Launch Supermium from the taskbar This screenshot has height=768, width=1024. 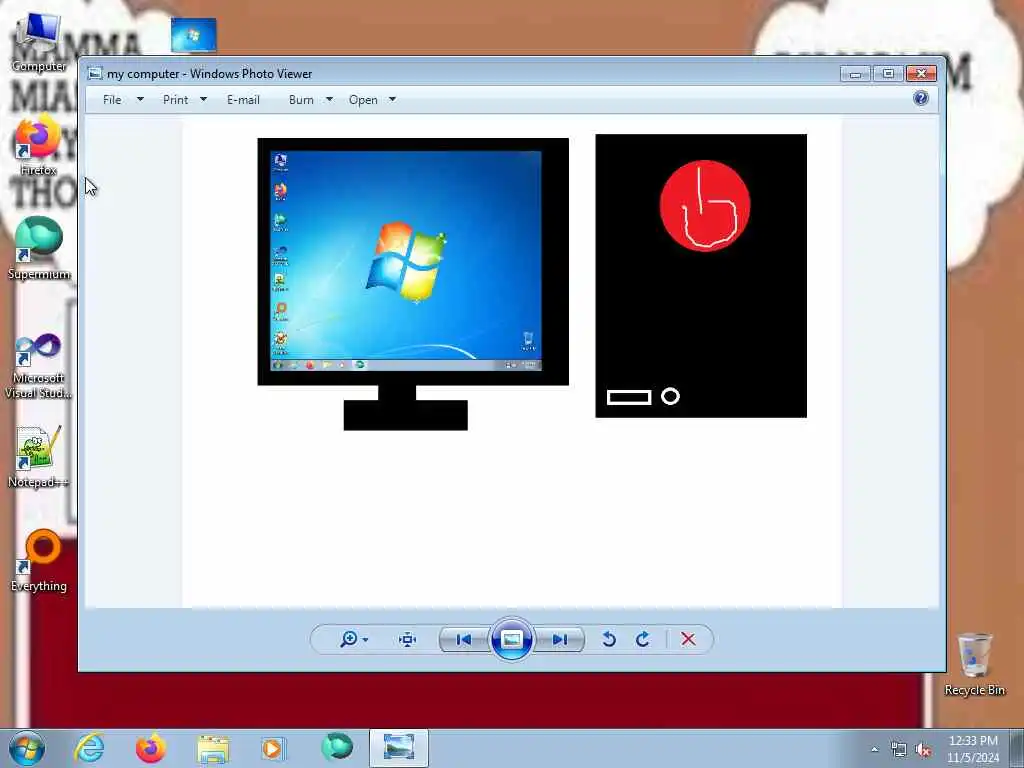[x=337, y=747]
